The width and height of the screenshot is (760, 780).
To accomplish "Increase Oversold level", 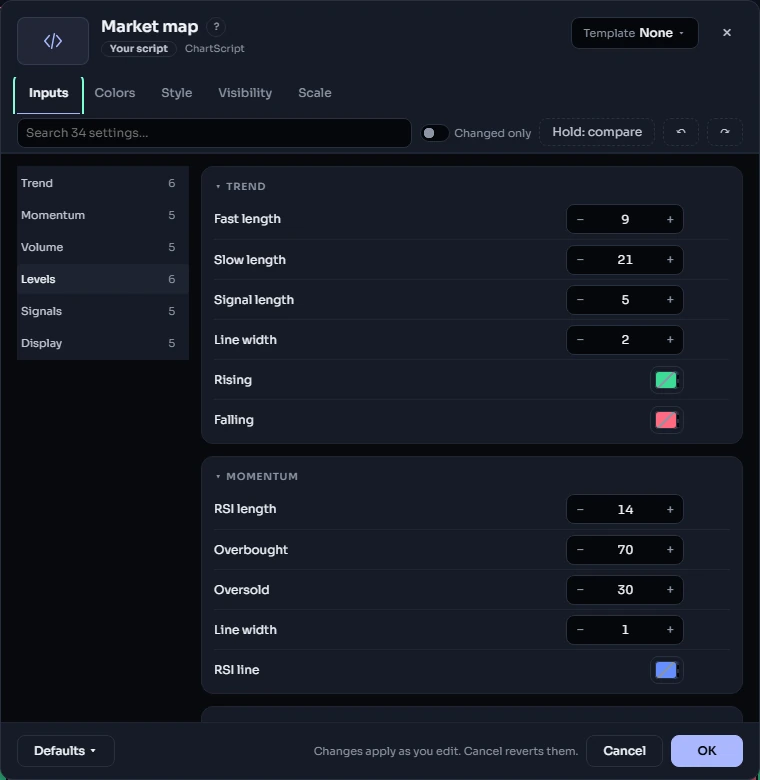I will click(x=670, y=590).
